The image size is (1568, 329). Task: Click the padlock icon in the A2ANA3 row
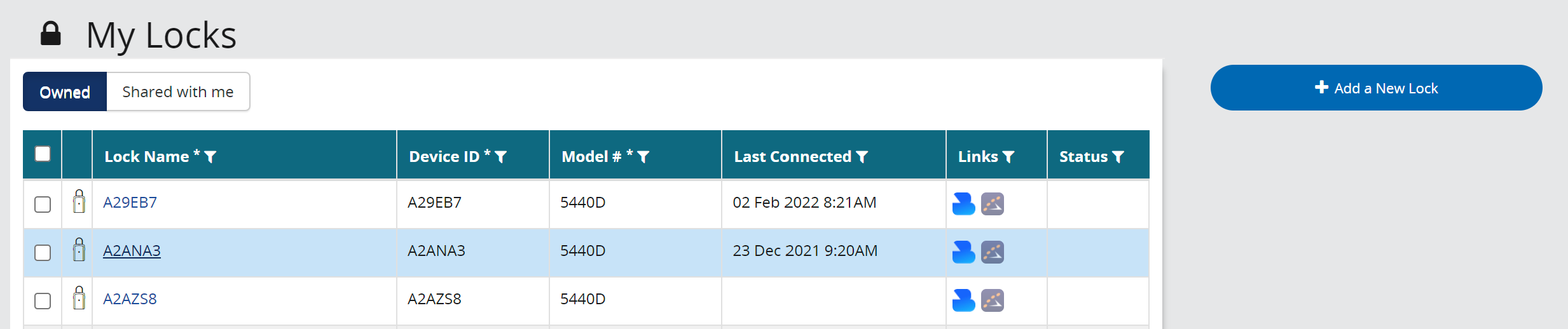79,250
